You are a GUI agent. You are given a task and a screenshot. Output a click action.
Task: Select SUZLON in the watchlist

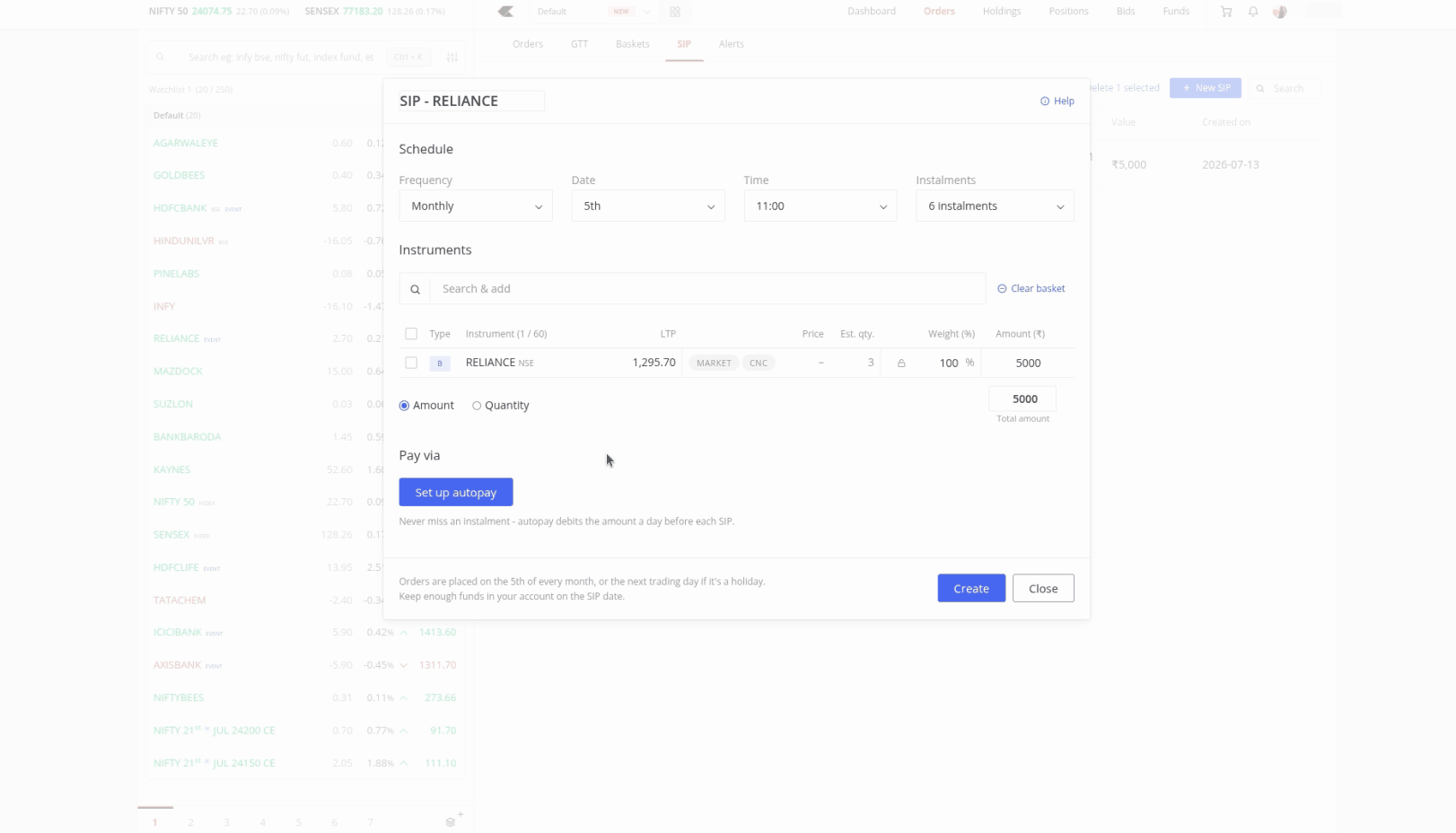[x=173, y=405]
